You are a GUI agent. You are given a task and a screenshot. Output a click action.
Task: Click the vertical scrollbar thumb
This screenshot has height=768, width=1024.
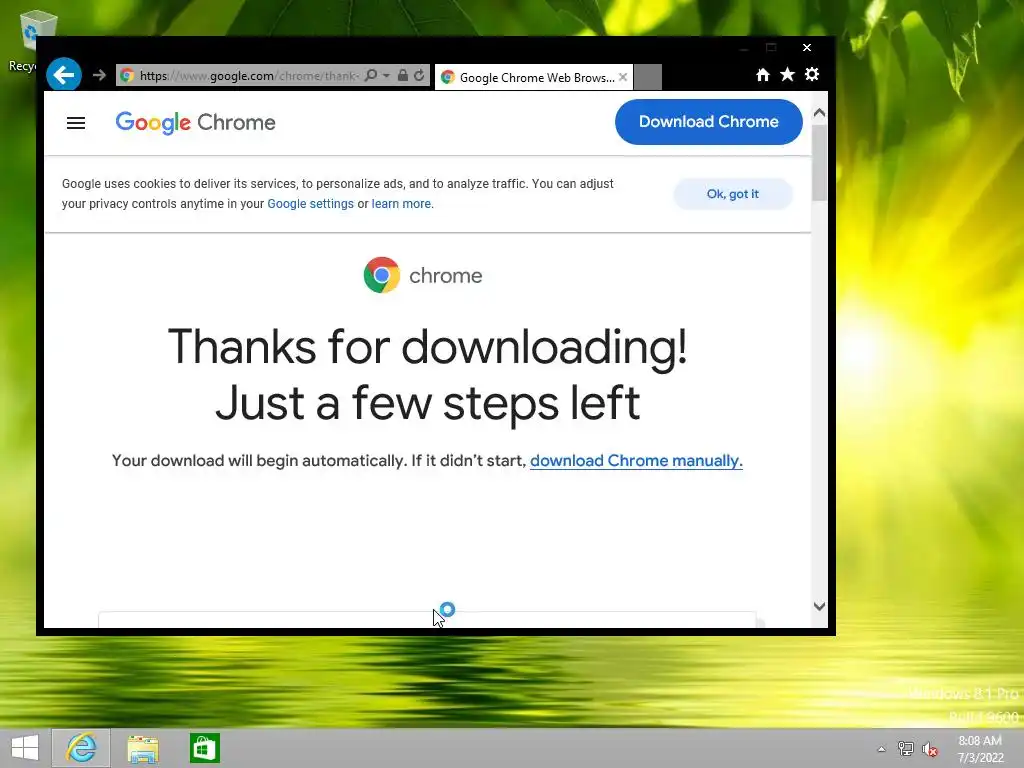pos(820,163)
